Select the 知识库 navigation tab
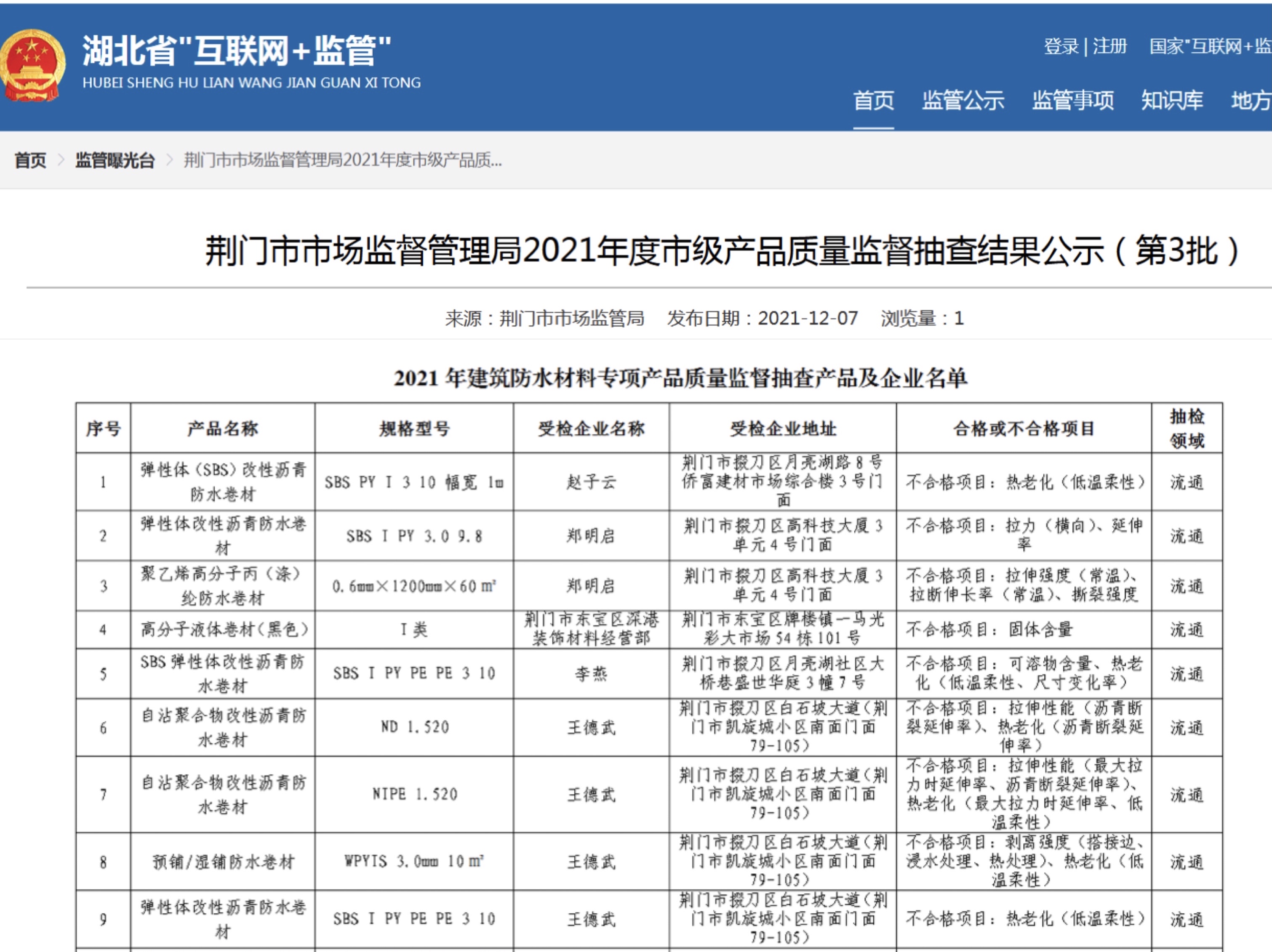Viewport: 1272px width, 952px height. (x=1172, y=101)
